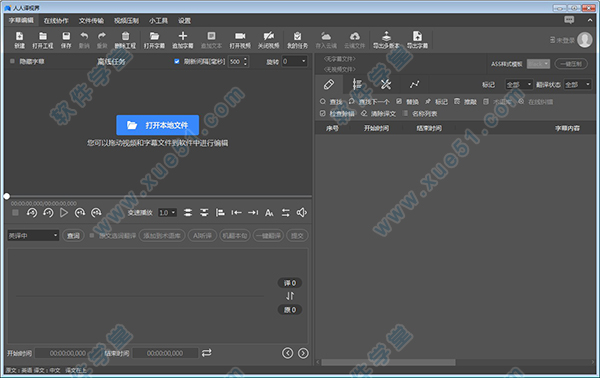
Task: Click the 打开视频 camera icon
Action: tap(240, 36)
